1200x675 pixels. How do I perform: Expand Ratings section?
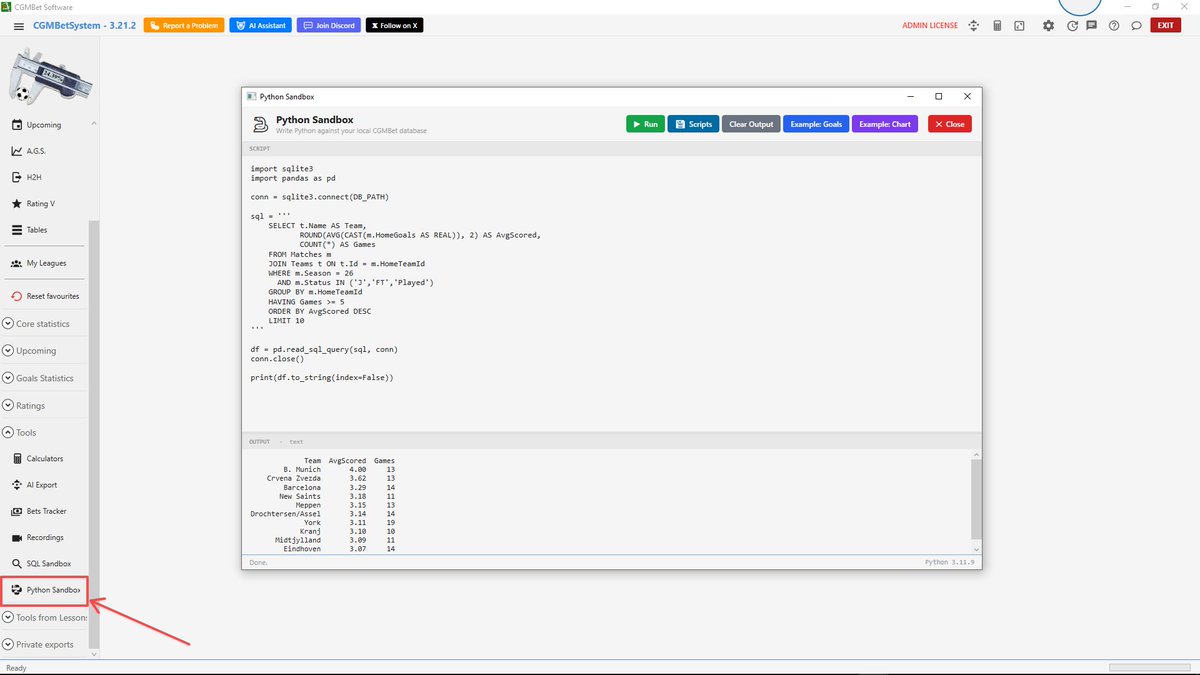(44, 406)
